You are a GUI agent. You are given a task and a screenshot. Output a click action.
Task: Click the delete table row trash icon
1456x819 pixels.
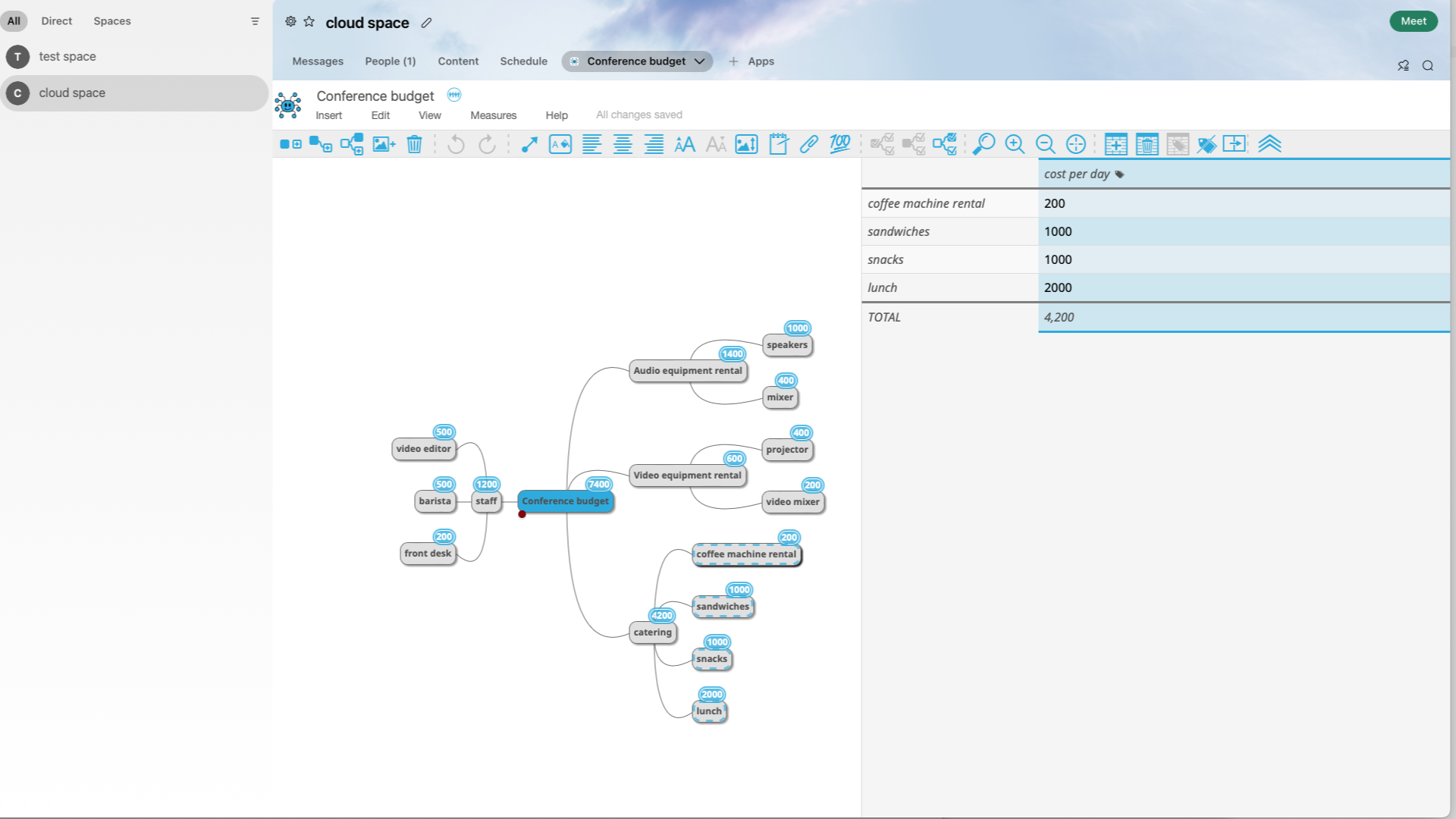[x=1147, y=144]
